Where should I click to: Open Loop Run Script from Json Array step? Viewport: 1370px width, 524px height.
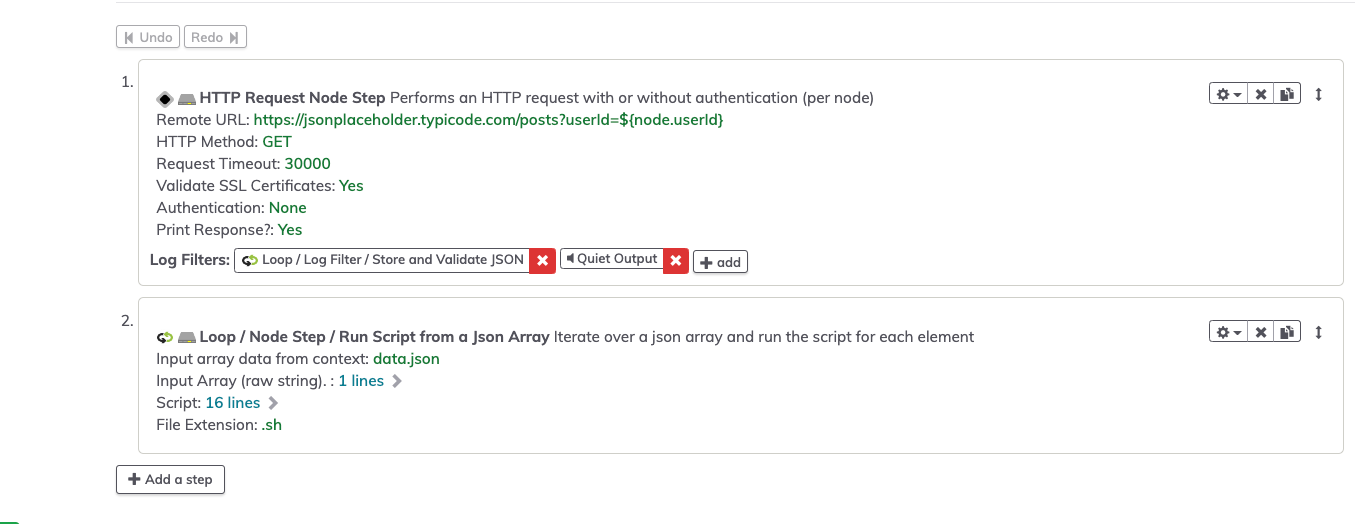tap(374, 337)
